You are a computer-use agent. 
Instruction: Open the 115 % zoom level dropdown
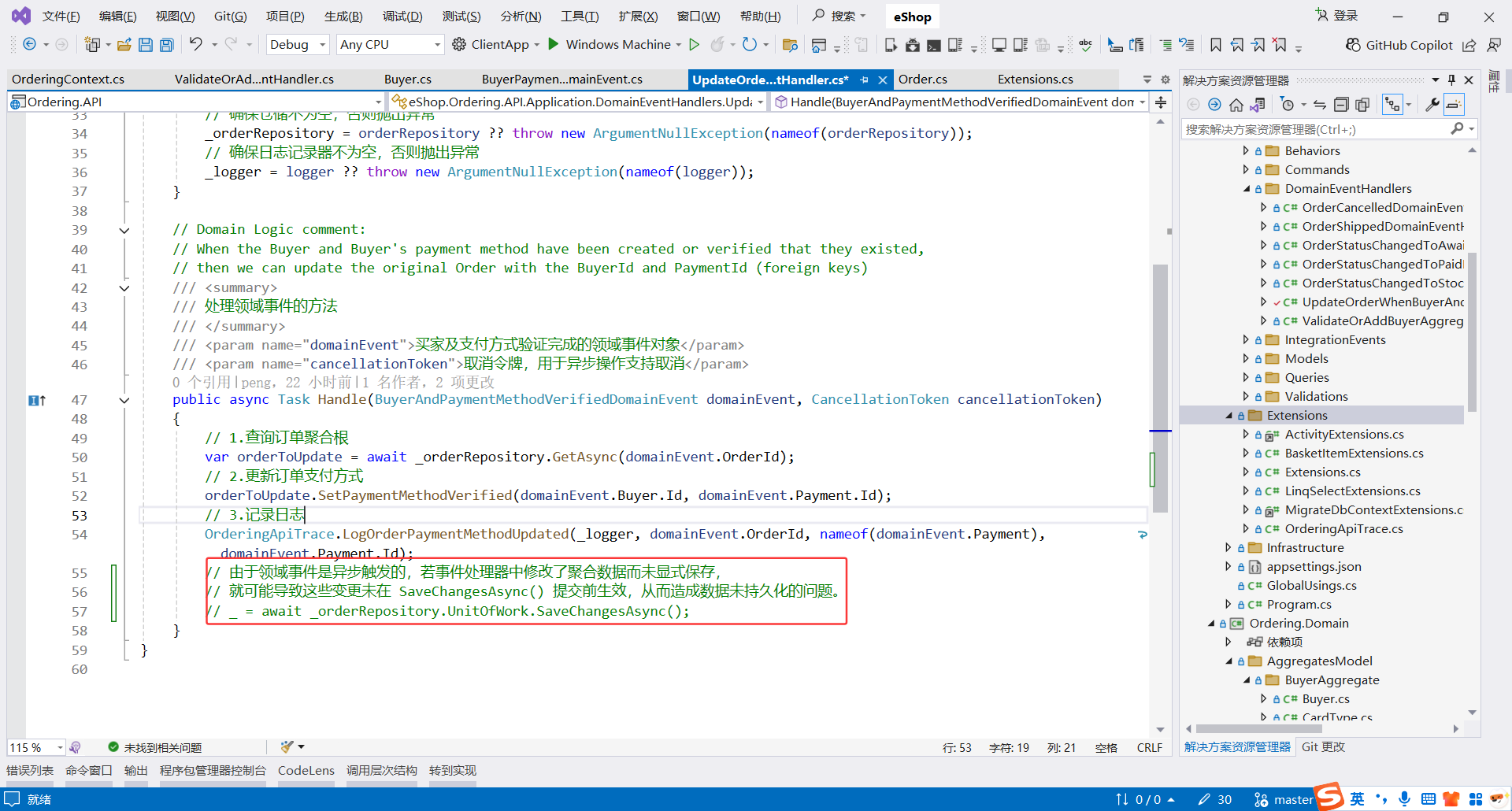pyautogui.click(x=36, y=747)
